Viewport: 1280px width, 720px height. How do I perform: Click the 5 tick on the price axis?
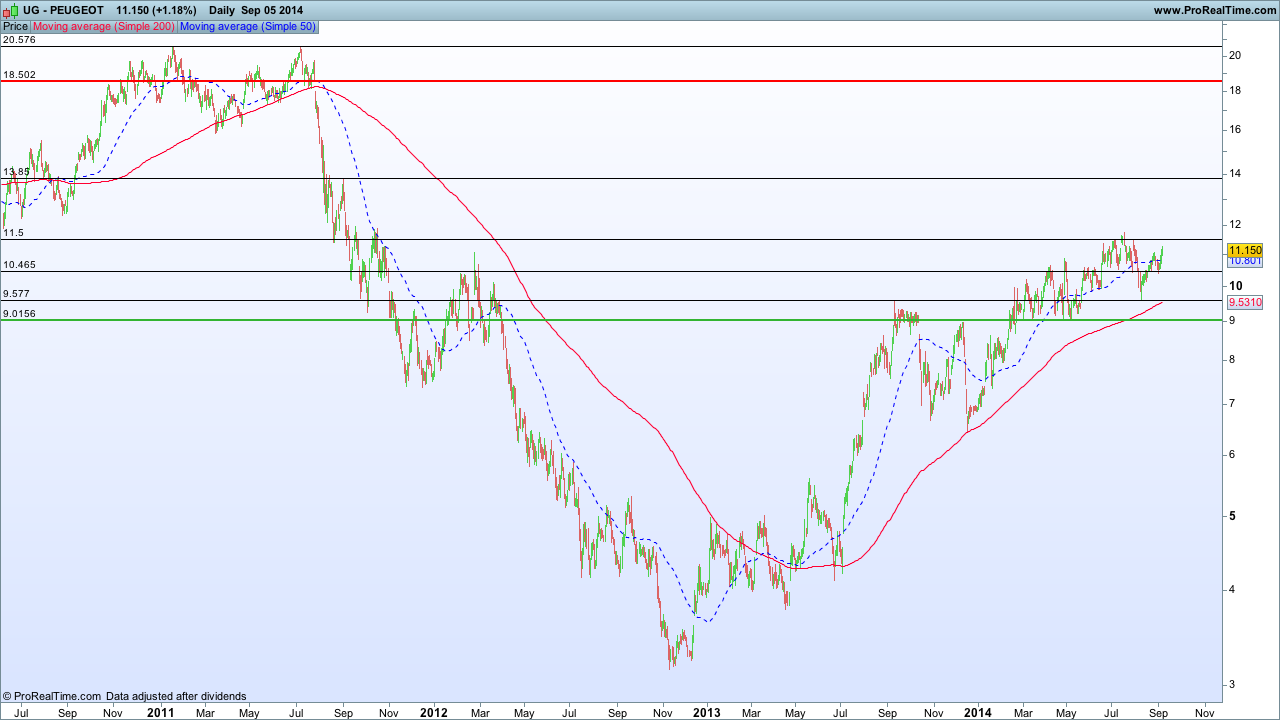1232,516
